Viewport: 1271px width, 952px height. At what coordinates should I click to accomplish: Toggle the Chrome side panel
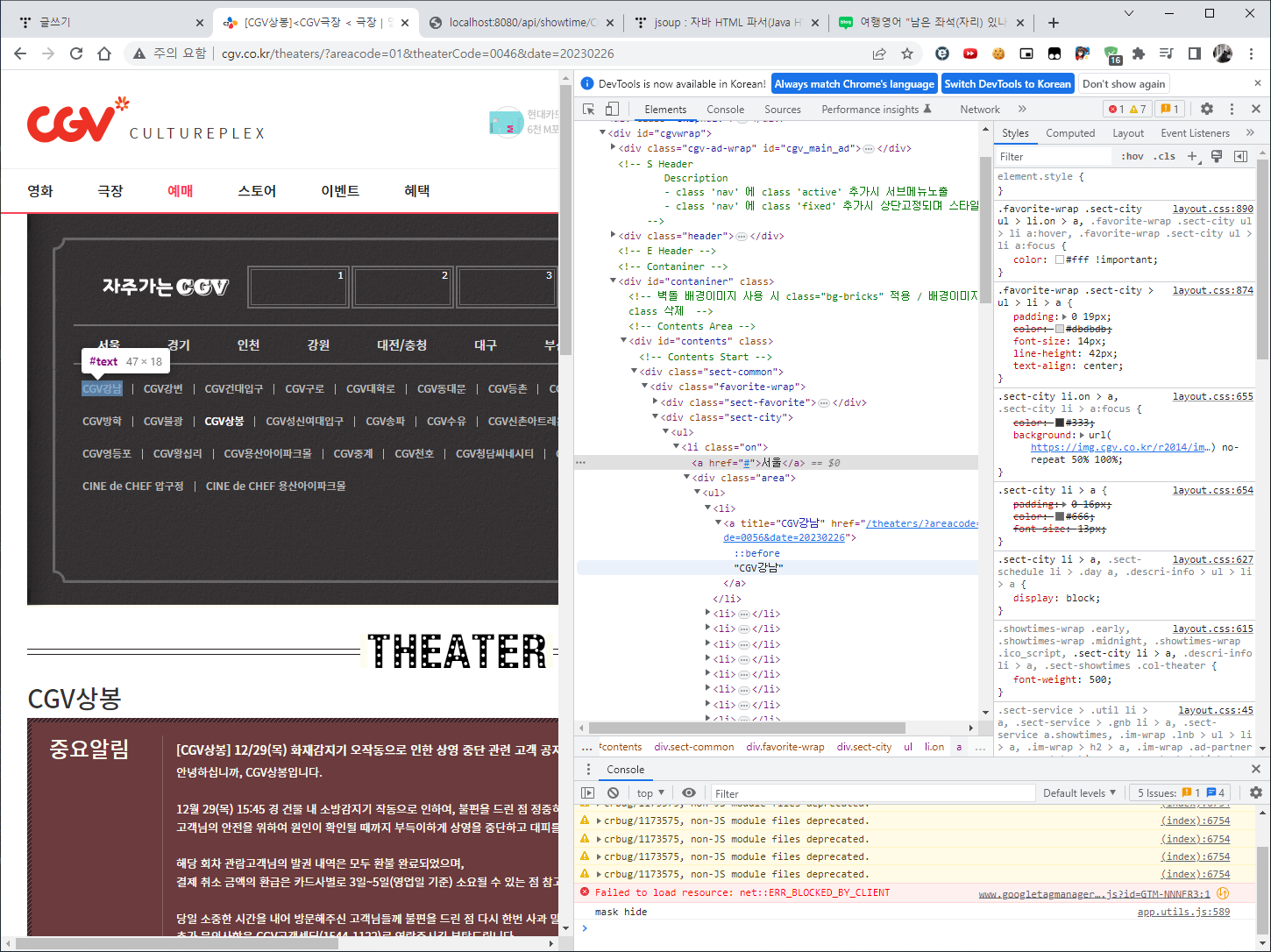tap(1195, 53)
